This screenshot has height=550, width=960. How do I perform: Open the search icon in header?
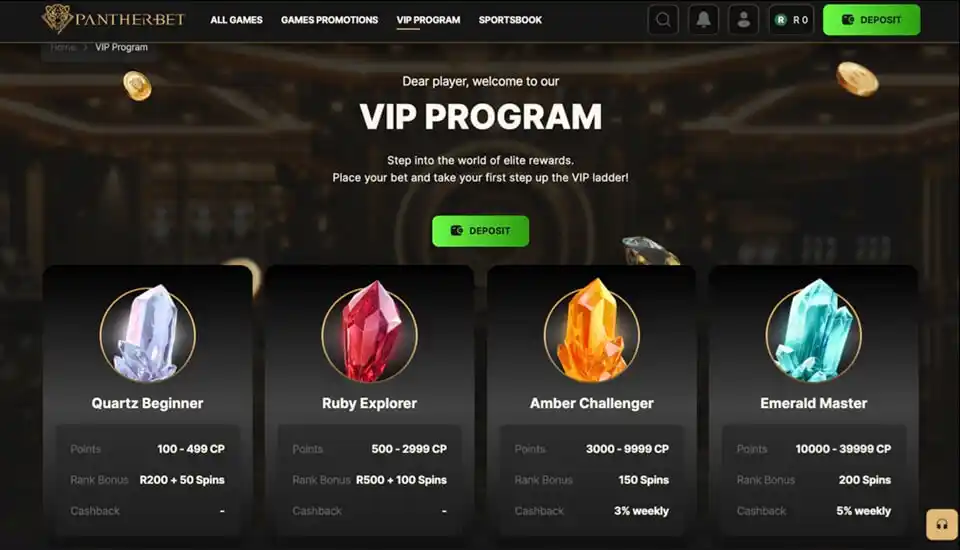(x=663, y=20)
